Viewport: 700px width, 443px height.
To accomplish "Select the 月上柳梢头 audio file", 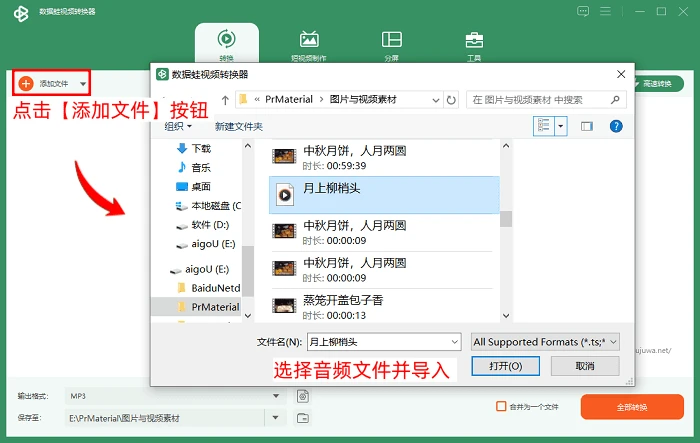I will tap(384, 195).
